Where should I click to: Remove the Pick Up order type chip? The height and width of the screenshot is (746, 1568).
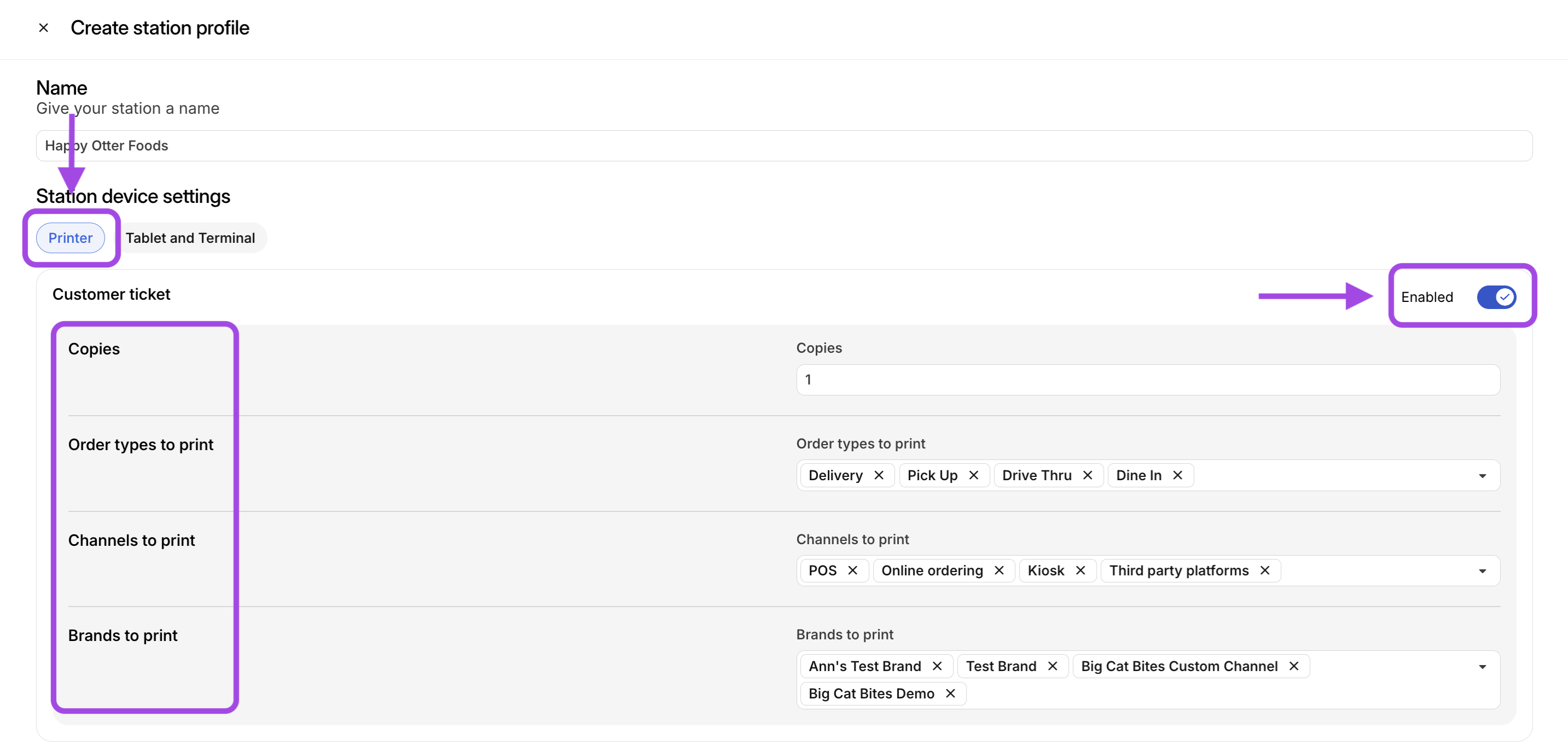974,475
